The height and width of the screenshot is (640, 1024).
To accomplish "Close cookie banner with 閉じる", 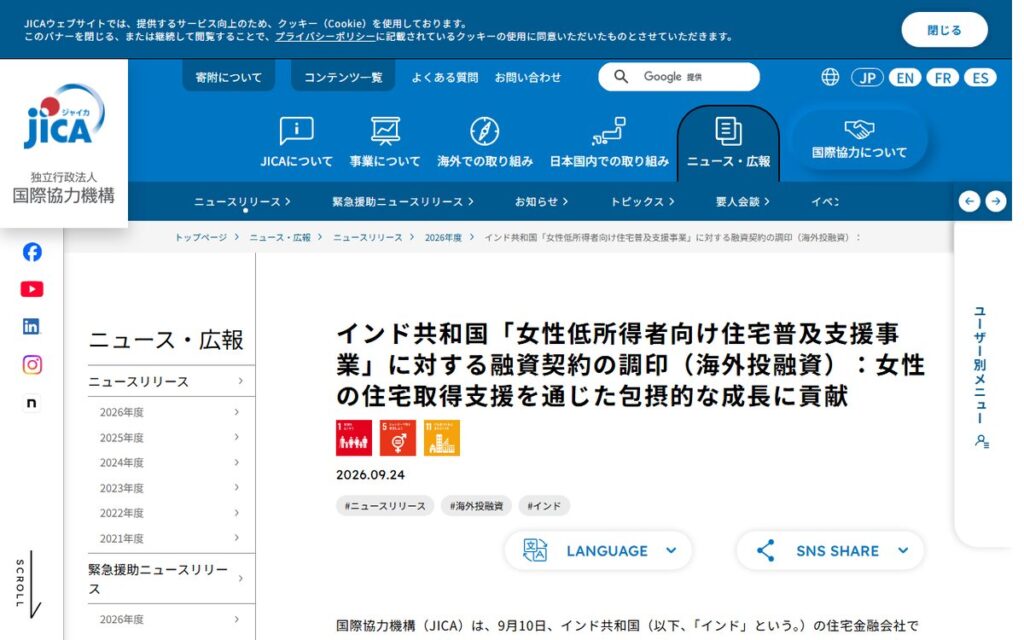I will [x=944, y=30].
